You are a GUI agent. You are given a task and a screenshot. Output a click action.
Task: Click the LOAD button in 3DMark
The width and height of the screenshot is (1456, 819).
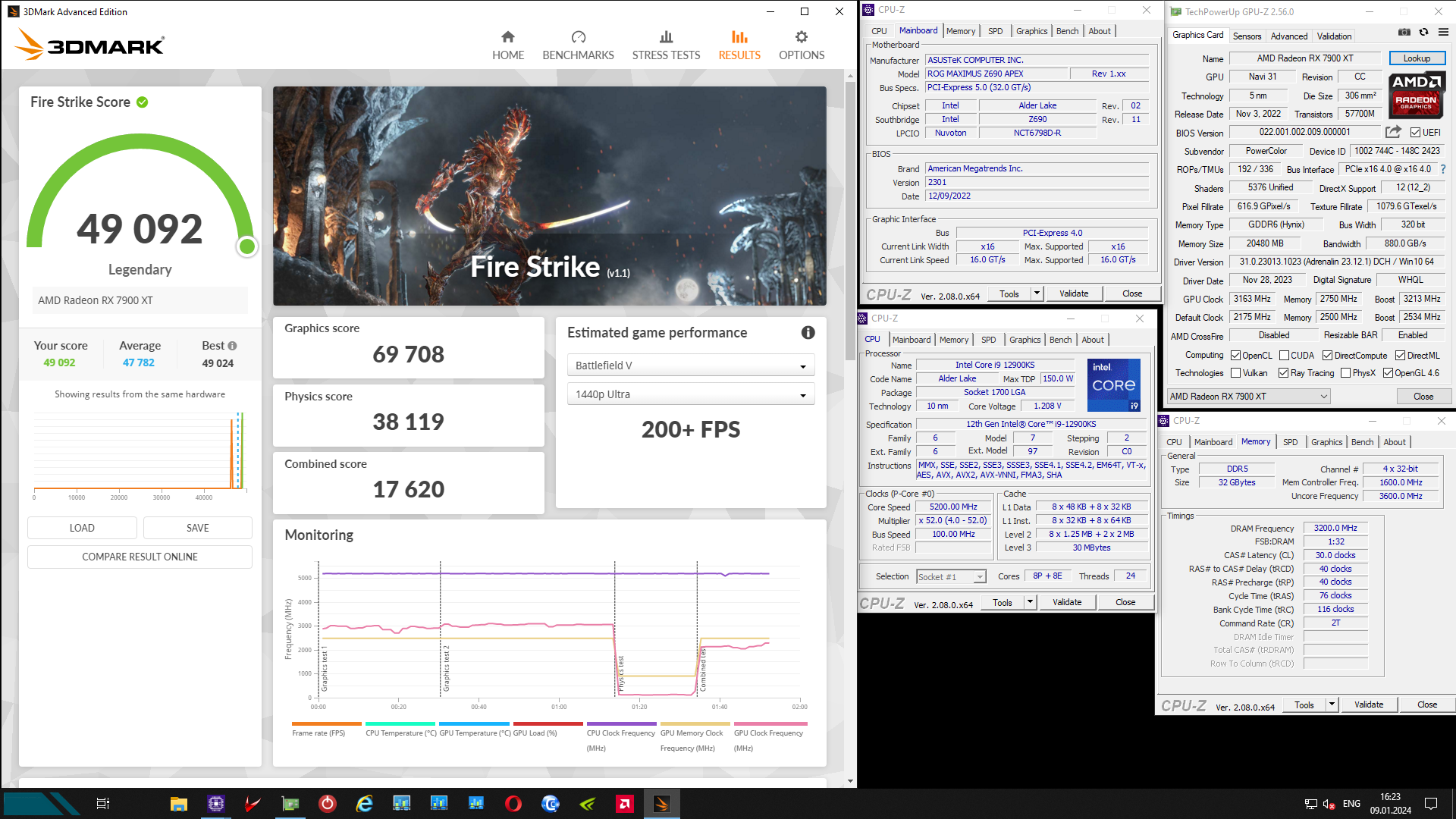click(82, 528)
